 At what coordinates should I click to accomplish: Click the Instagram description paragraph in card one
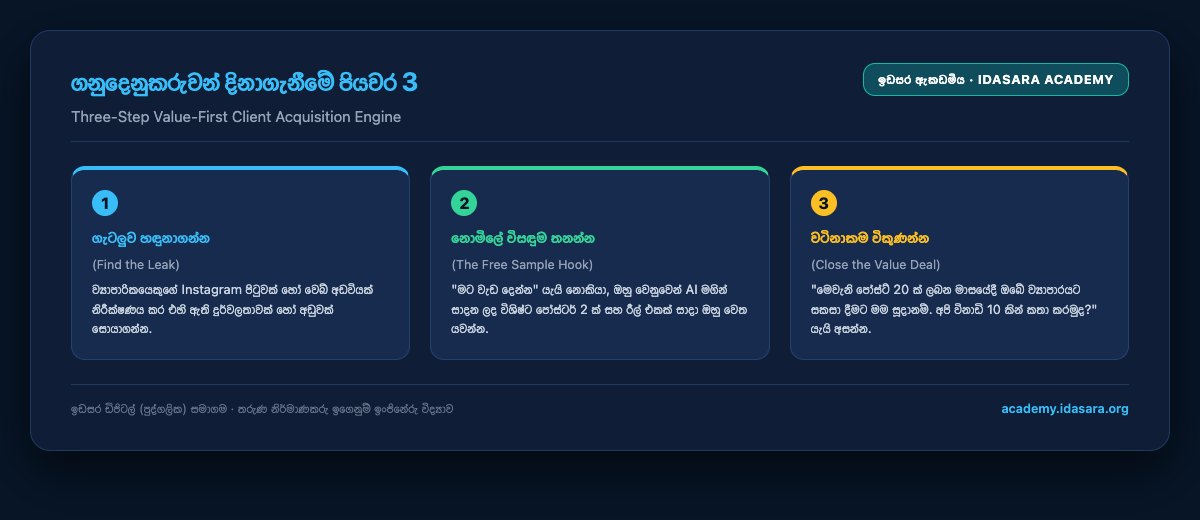pos(240,308)
